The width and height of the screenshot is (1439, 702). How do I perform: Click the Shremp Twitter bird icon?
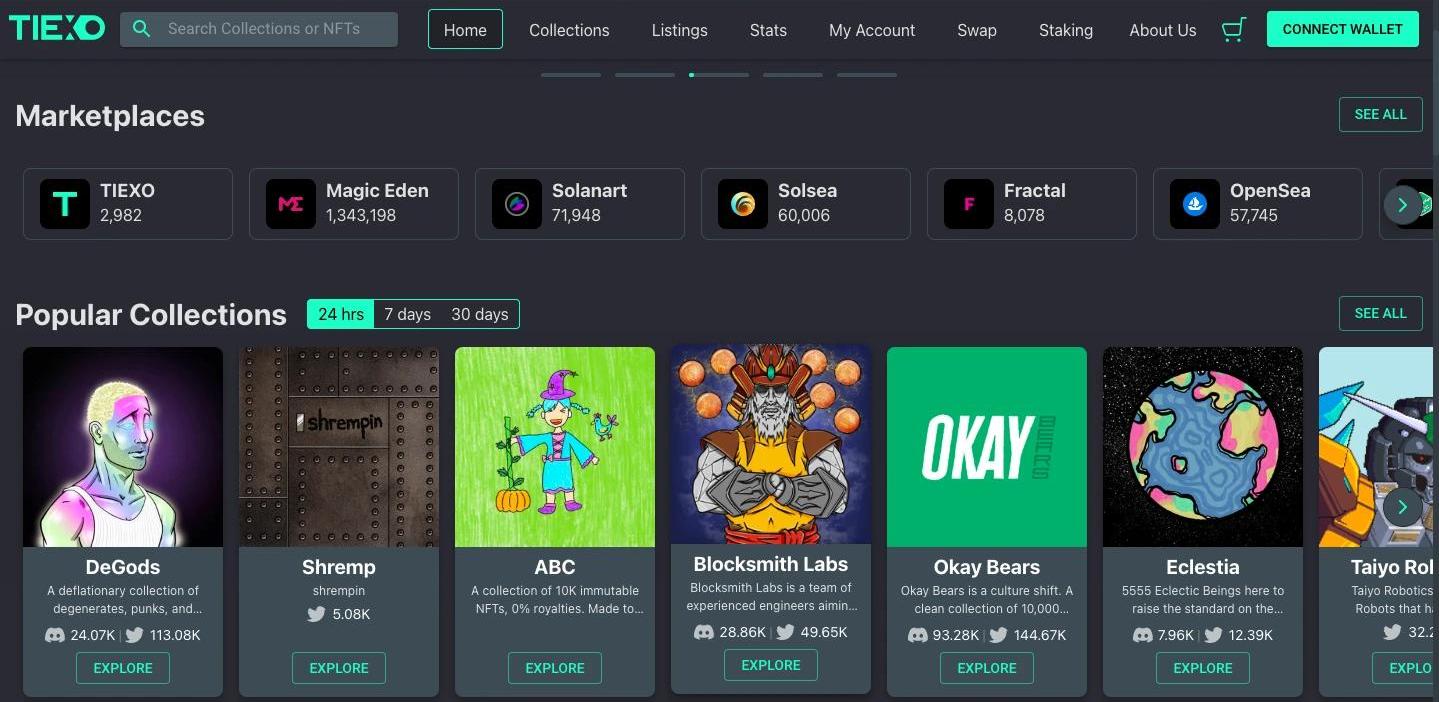pyautogui.click(x=316, y=614)
